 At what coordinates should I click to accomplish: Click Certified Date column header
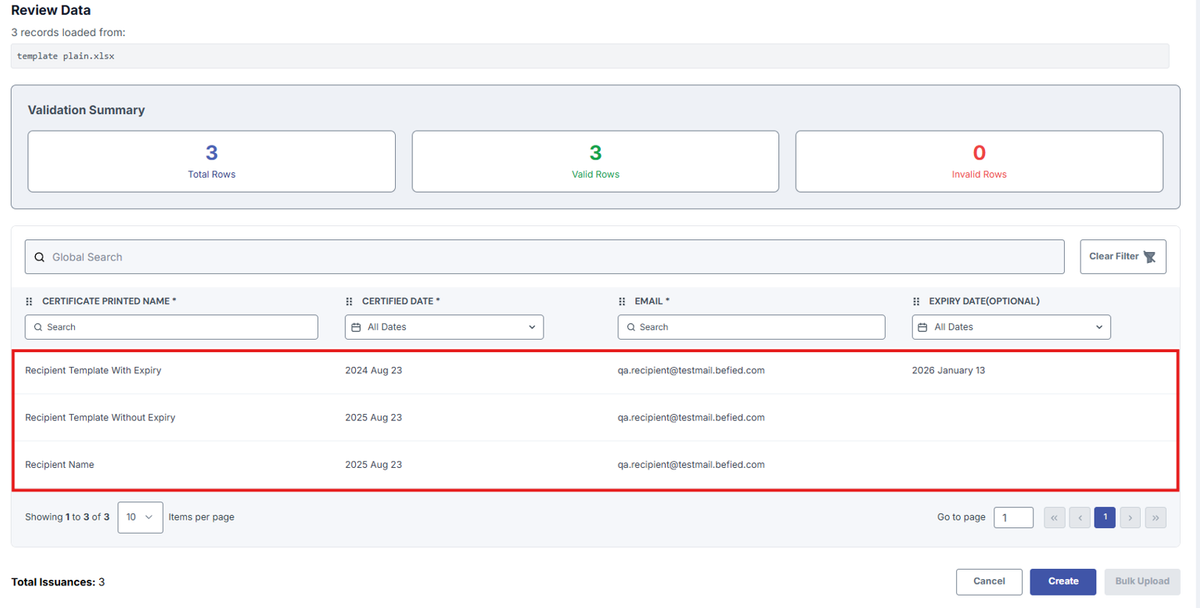pos(401,301)
